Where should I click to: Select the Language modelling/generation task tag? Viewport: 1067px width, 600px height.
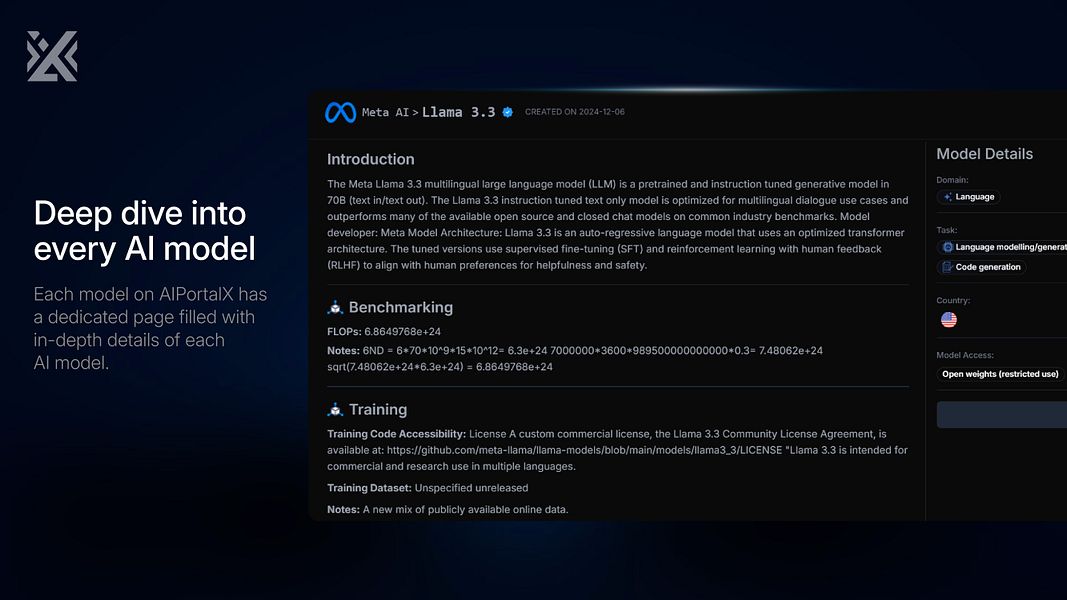click(1002, 248)
